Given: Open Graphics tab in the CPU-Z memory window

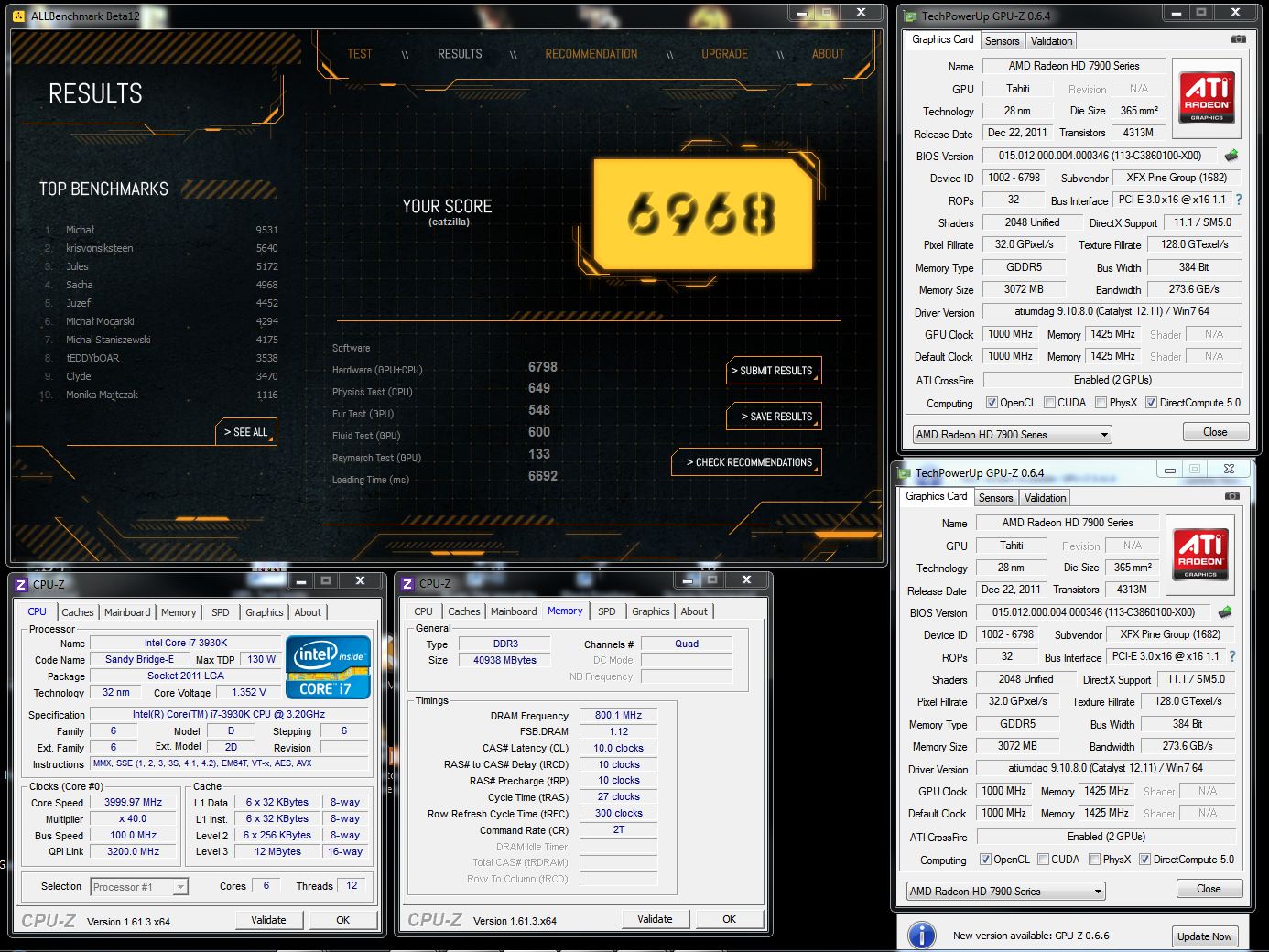Looking at the screenshot, I should [651, 611].
